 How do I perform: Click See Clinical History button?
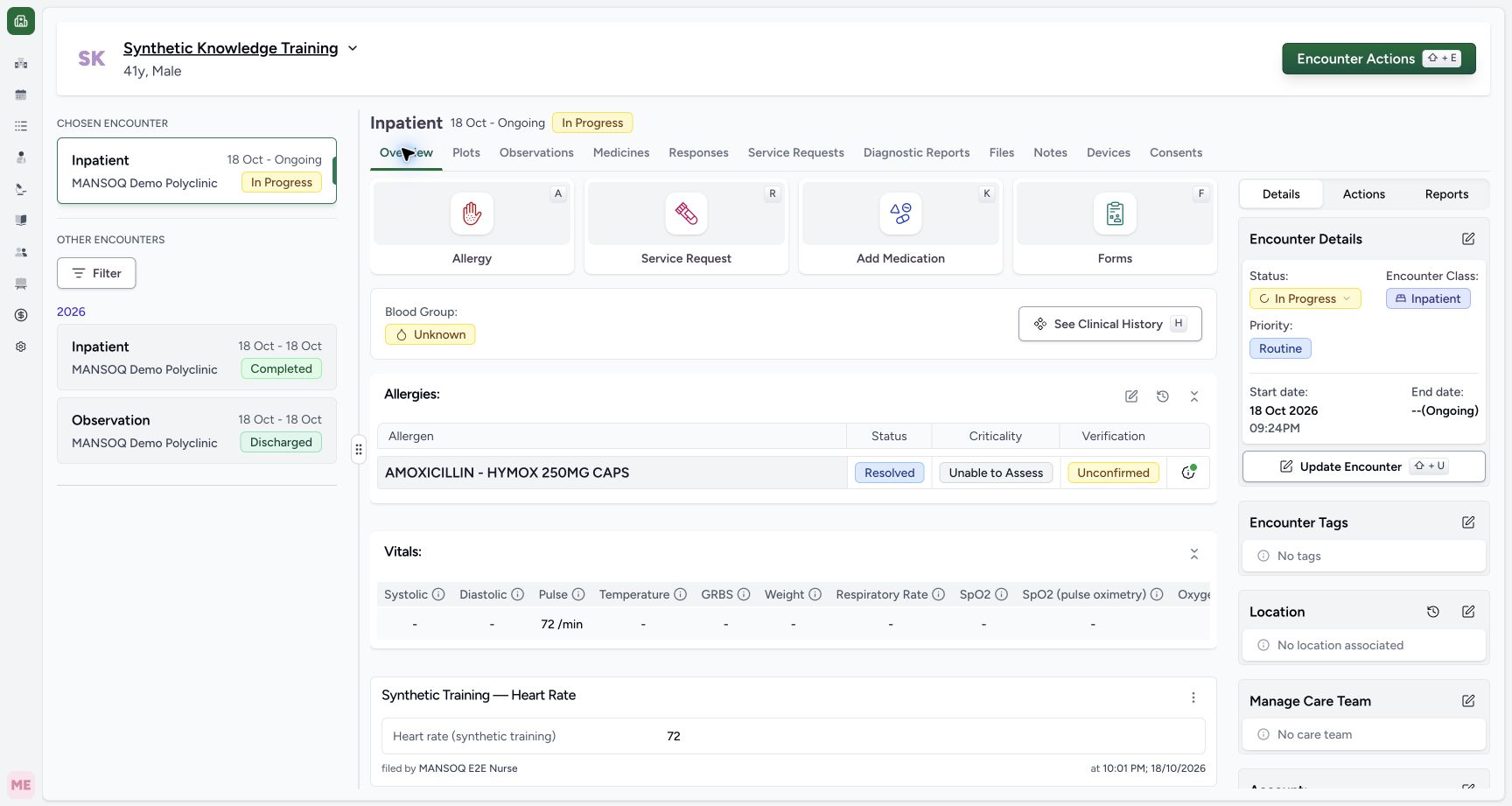(x=1109, y=324)
